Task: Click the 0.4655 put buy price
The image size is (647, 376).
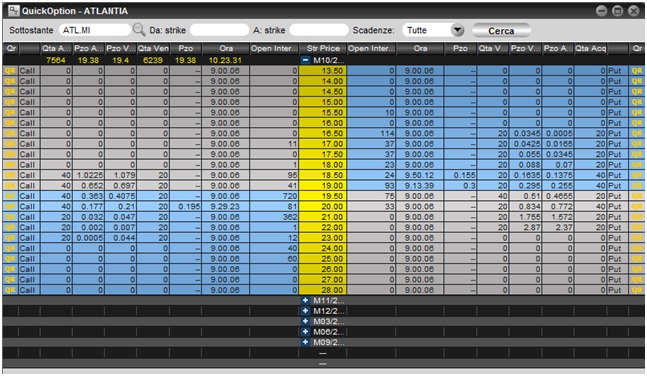Action: [558, 196]
